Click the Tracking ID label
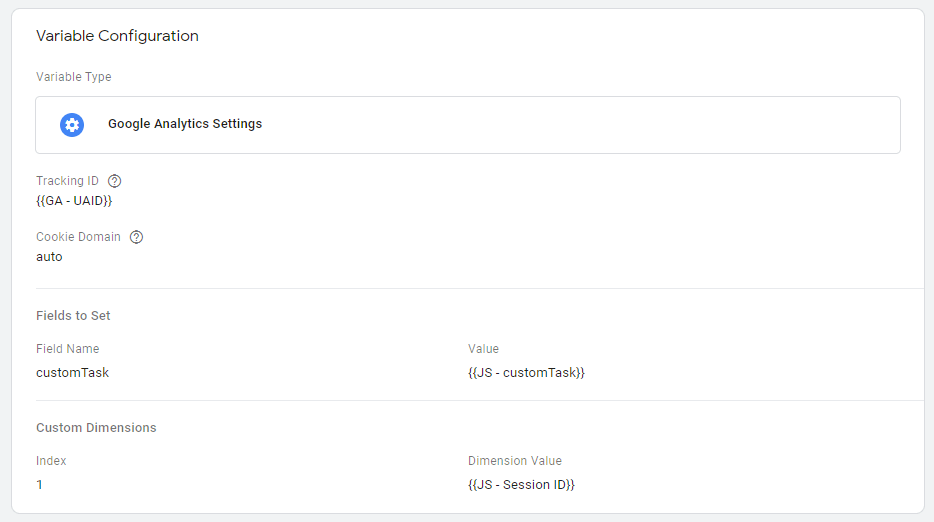934x522 pixels. [x=67, y=181]
